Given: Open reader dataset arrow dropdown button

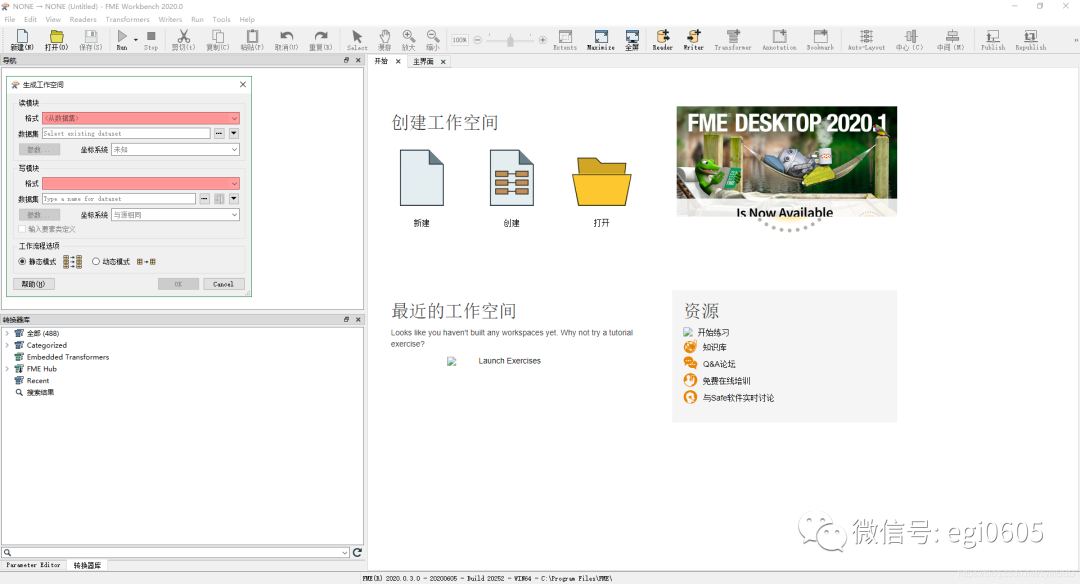Looking at the screenshot, I should (x=234, y=134).
